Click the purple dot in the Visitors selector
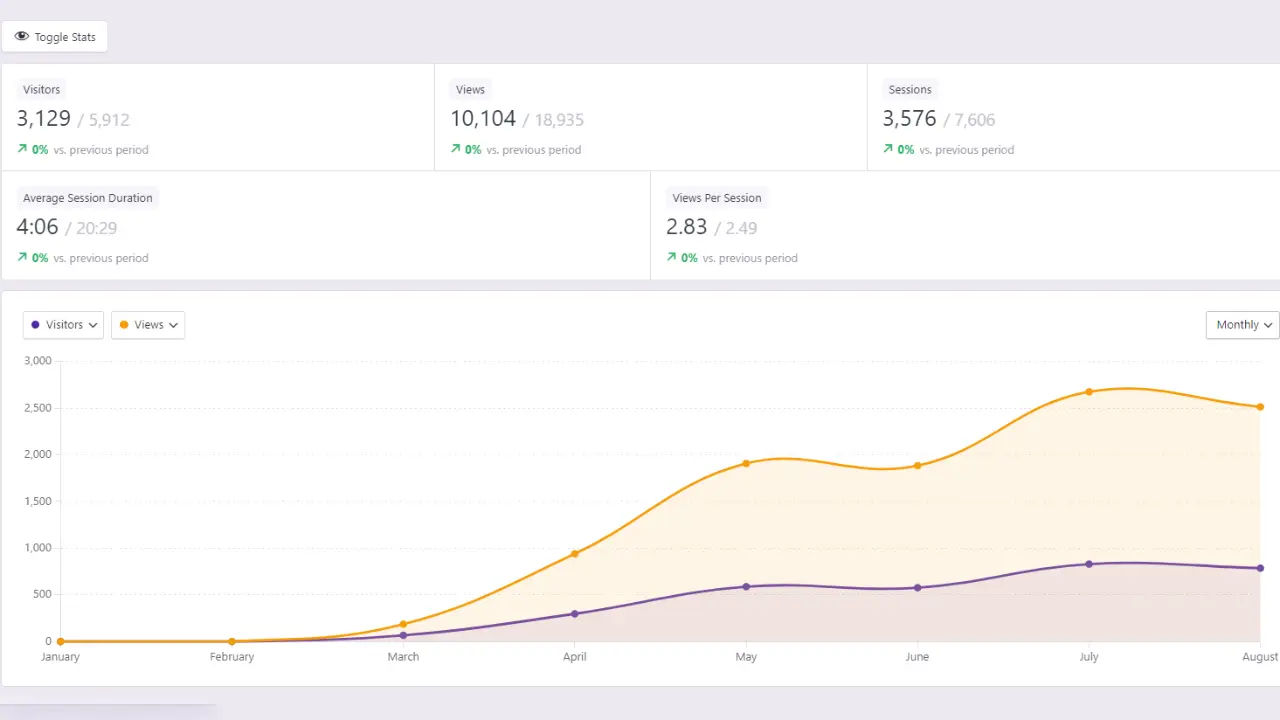The height and width of the screenshot is (720, 1280). [x=36, y=324]
